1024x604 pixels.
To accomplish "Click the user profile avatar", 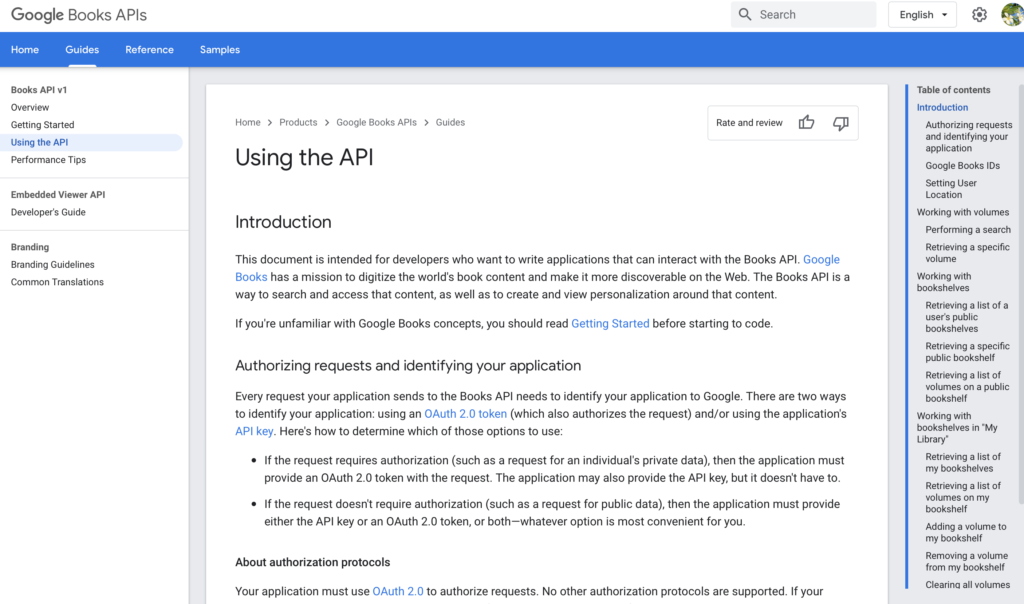I will [x=1012, y=14].
